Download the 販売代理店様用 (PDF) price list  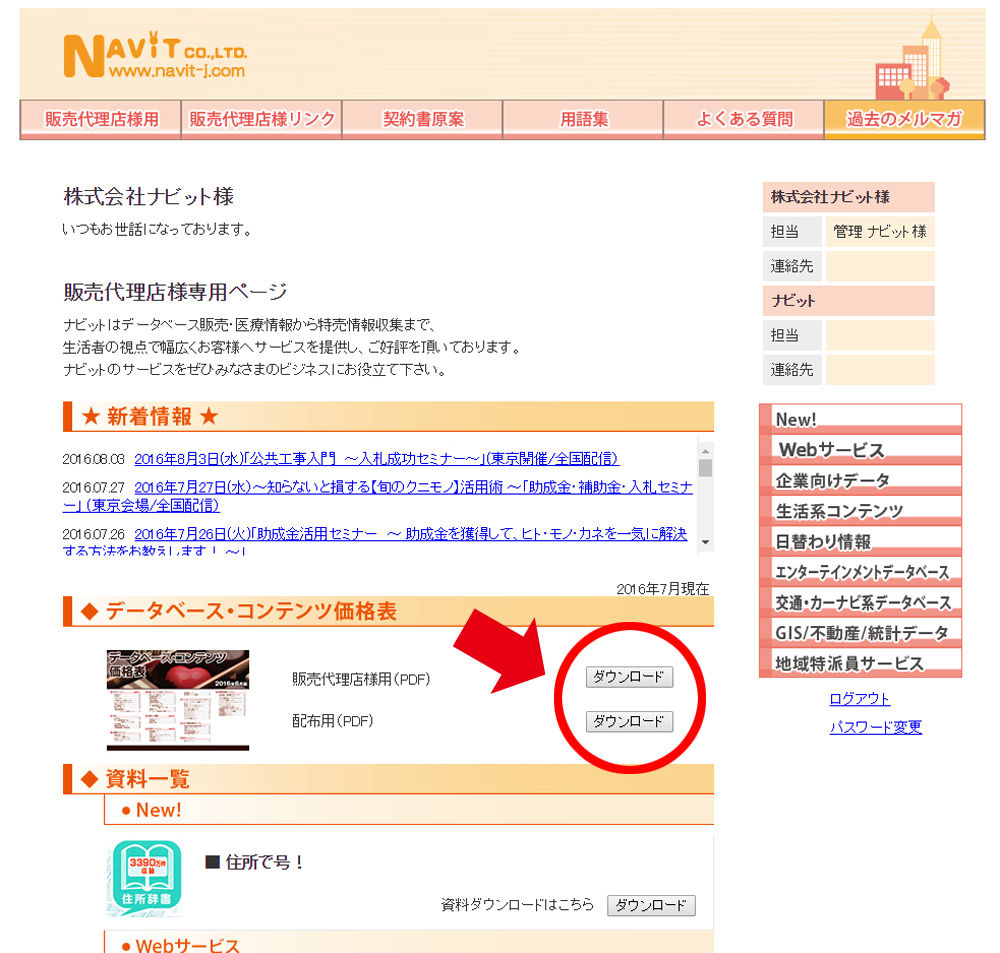[x=629, y=677]
